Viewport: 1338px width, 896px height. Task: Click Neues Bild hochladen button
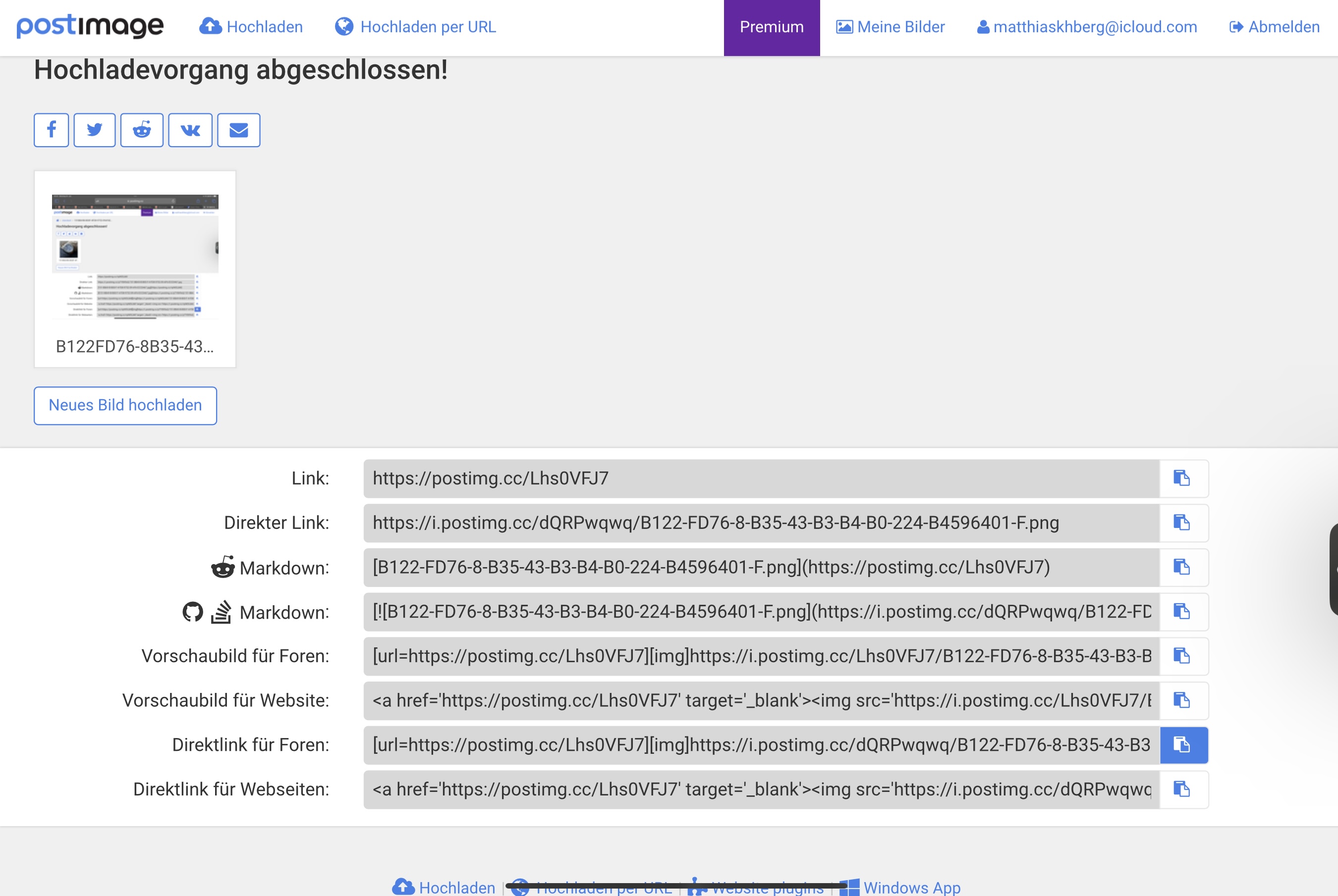(x=125, y=406)
